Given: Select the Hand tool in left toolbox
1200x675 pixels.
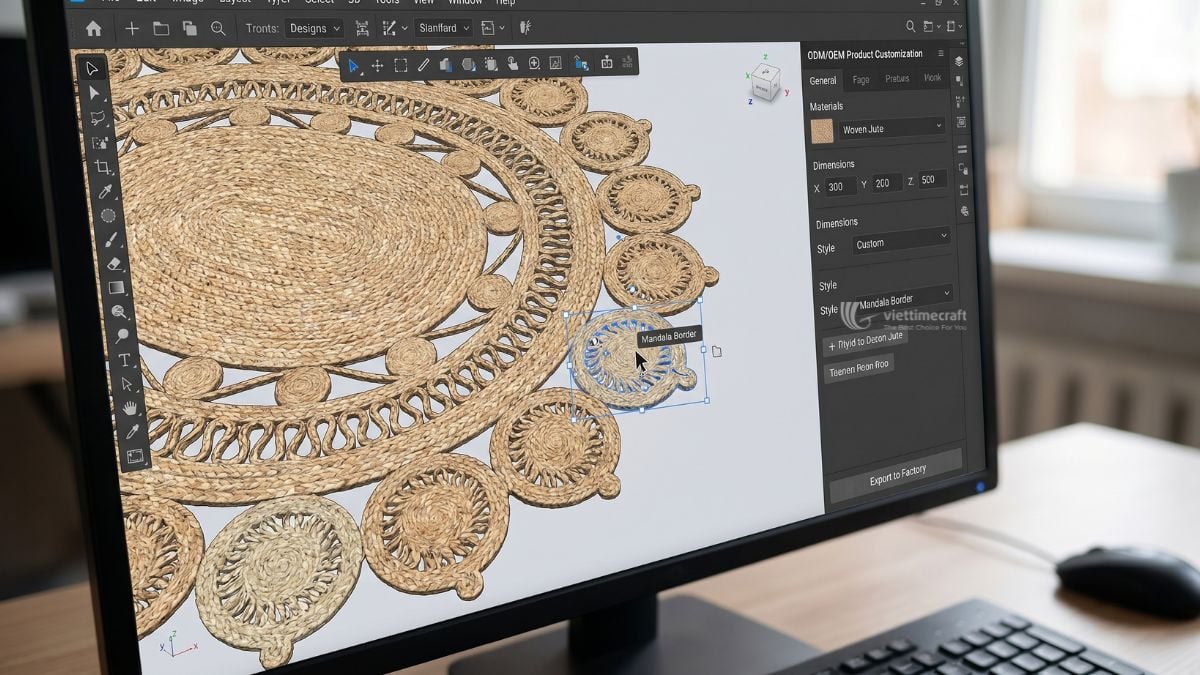Looking at the screenshot, I should click(x=130, y=408).
